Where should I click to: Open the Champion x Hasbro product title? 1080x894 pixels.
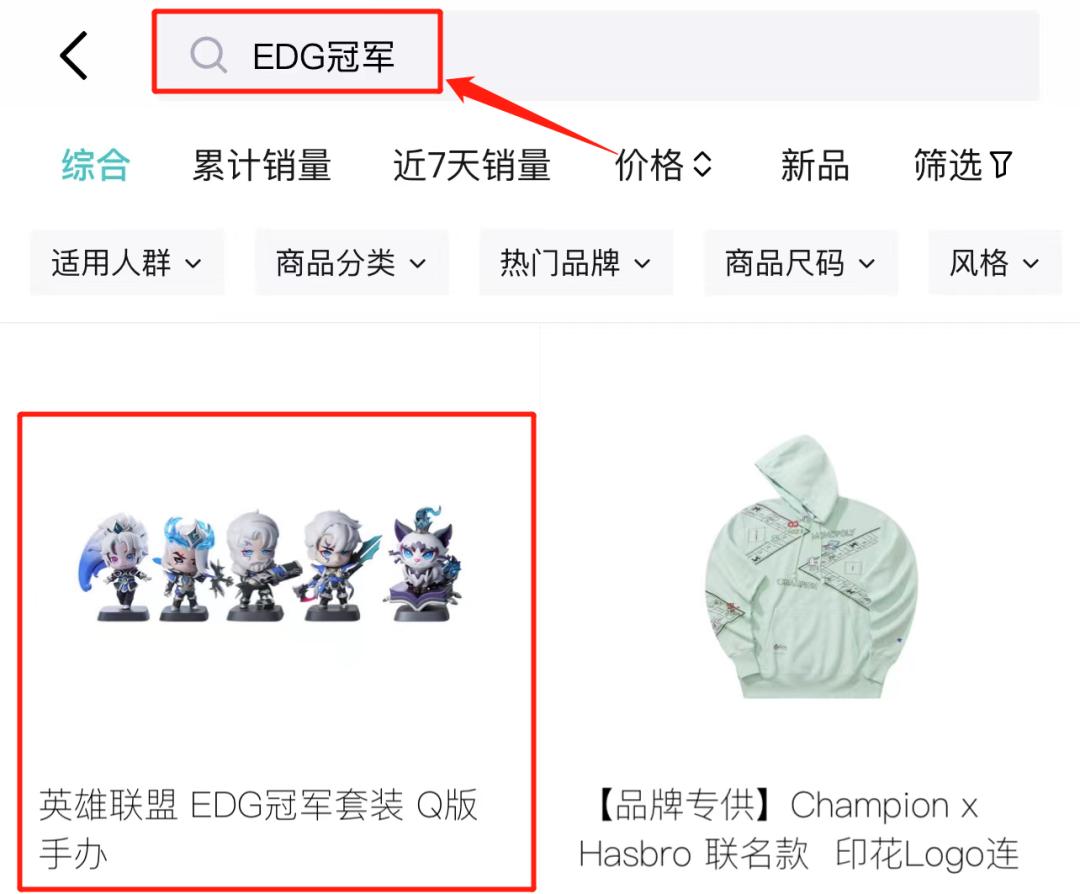[798, 829]
